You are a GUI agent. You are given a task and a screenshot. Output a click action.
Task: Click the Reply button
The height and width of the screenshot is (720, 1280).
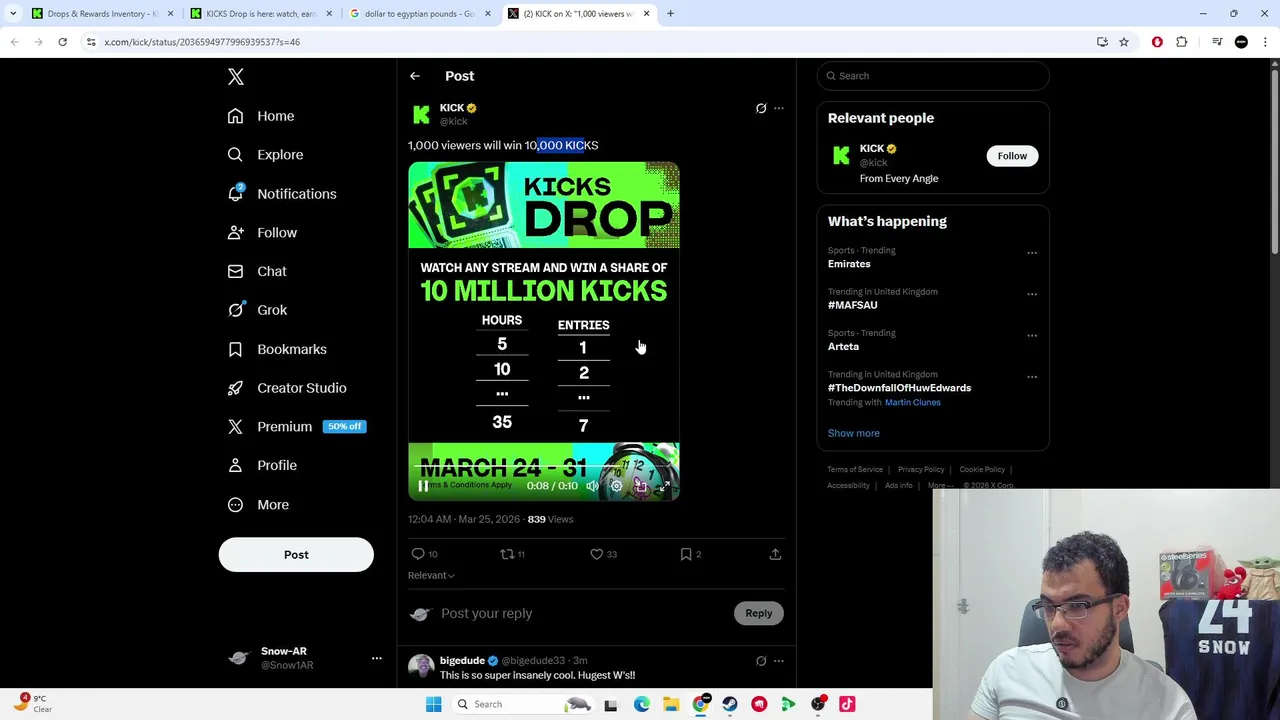point(759,613)
